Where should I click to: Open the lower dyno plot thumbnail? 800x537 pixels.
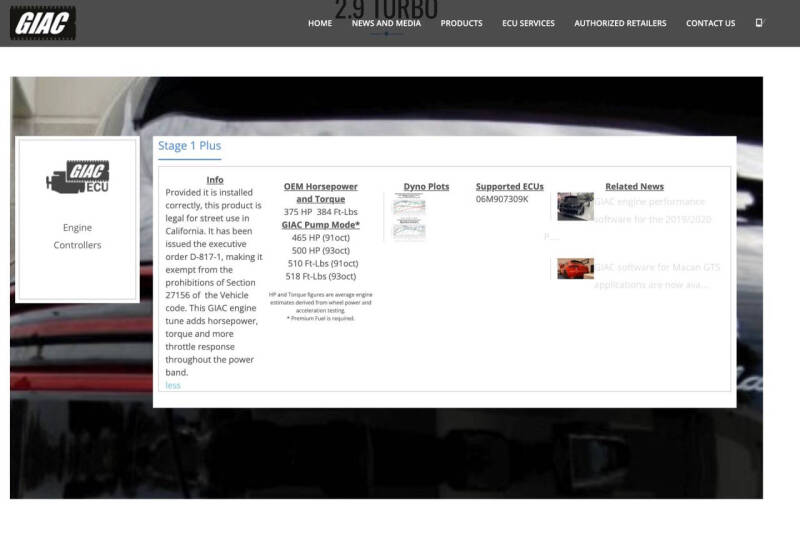point(409,228)
